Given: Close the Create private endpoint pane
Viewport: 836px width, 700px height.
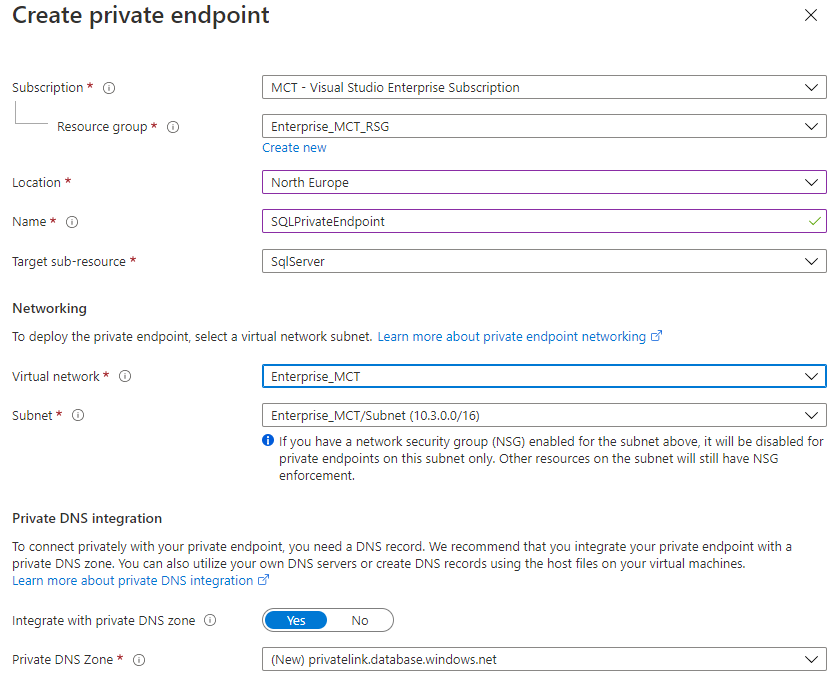Looking at the screenshot, I should [x=810, y=16].
